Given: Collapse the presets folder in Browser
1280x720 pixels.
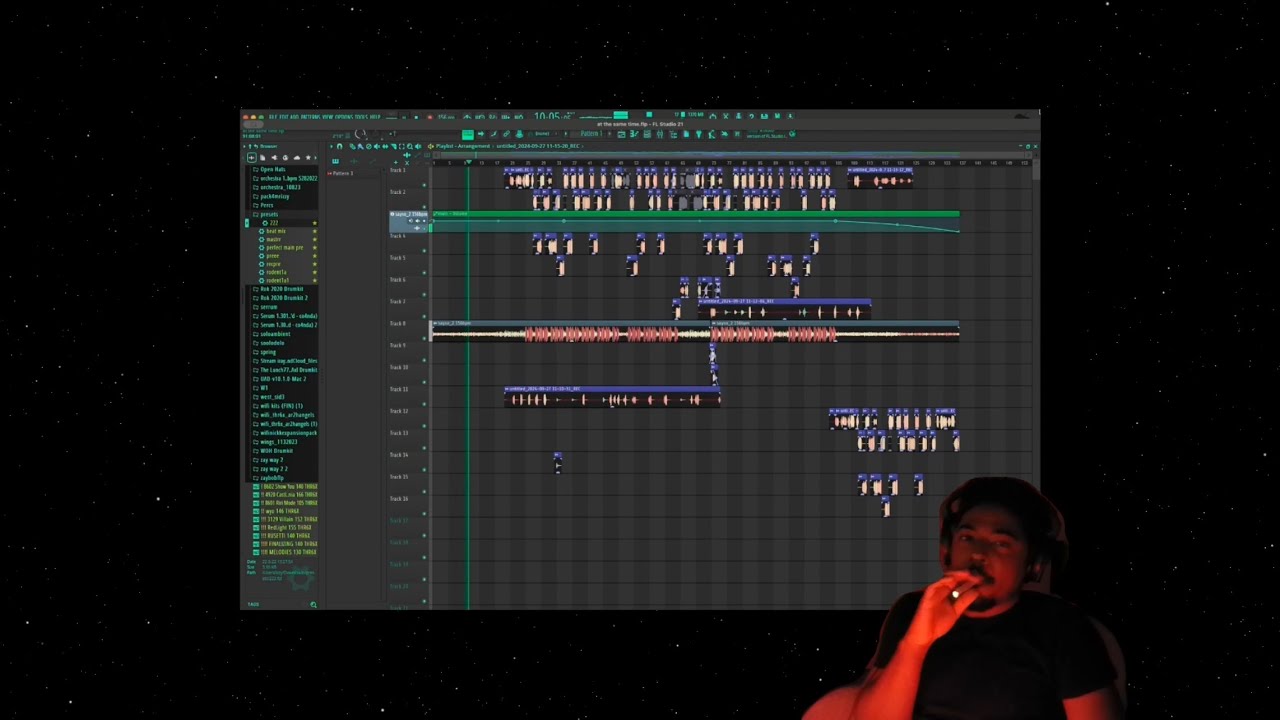Looking at the screenshot, I should point(268,214).
